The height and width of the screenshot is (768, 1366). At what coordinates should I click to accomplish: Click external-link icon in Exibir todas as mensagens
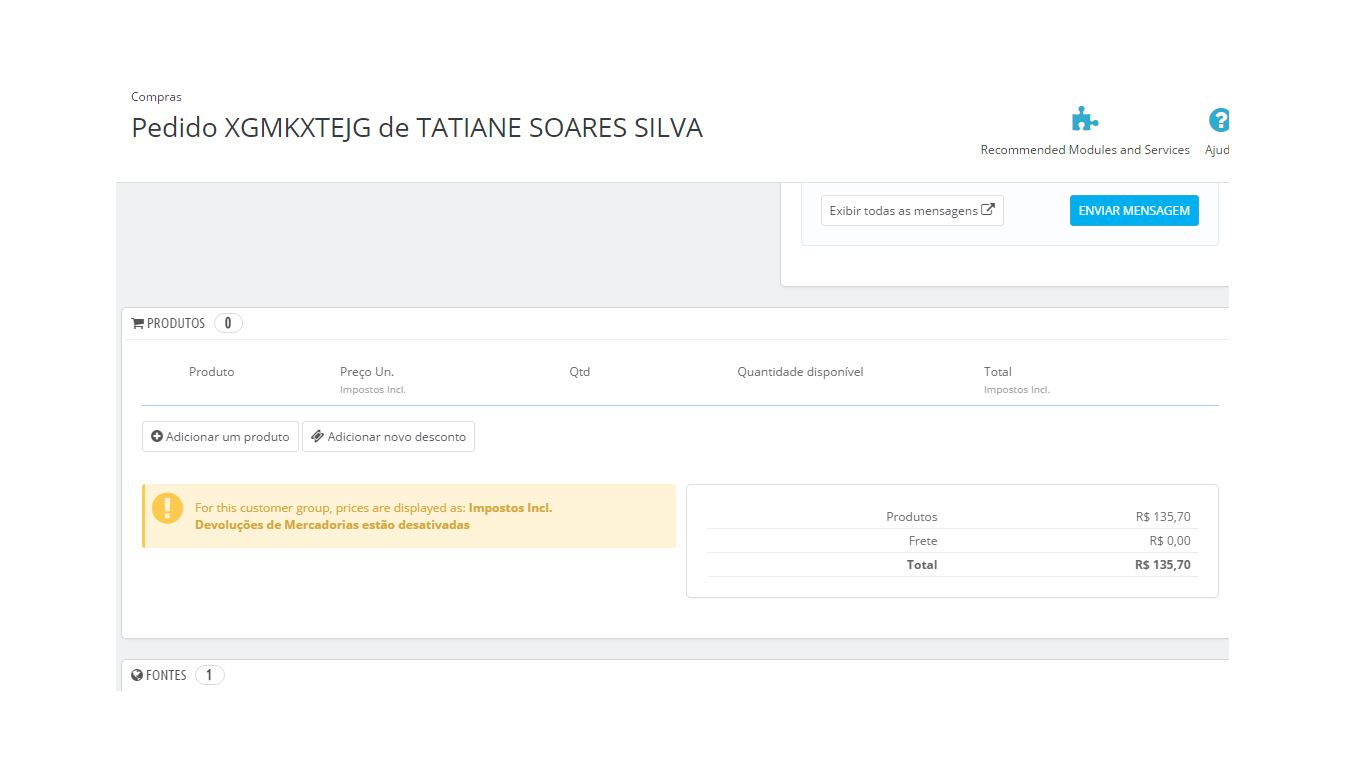point(988,210)
